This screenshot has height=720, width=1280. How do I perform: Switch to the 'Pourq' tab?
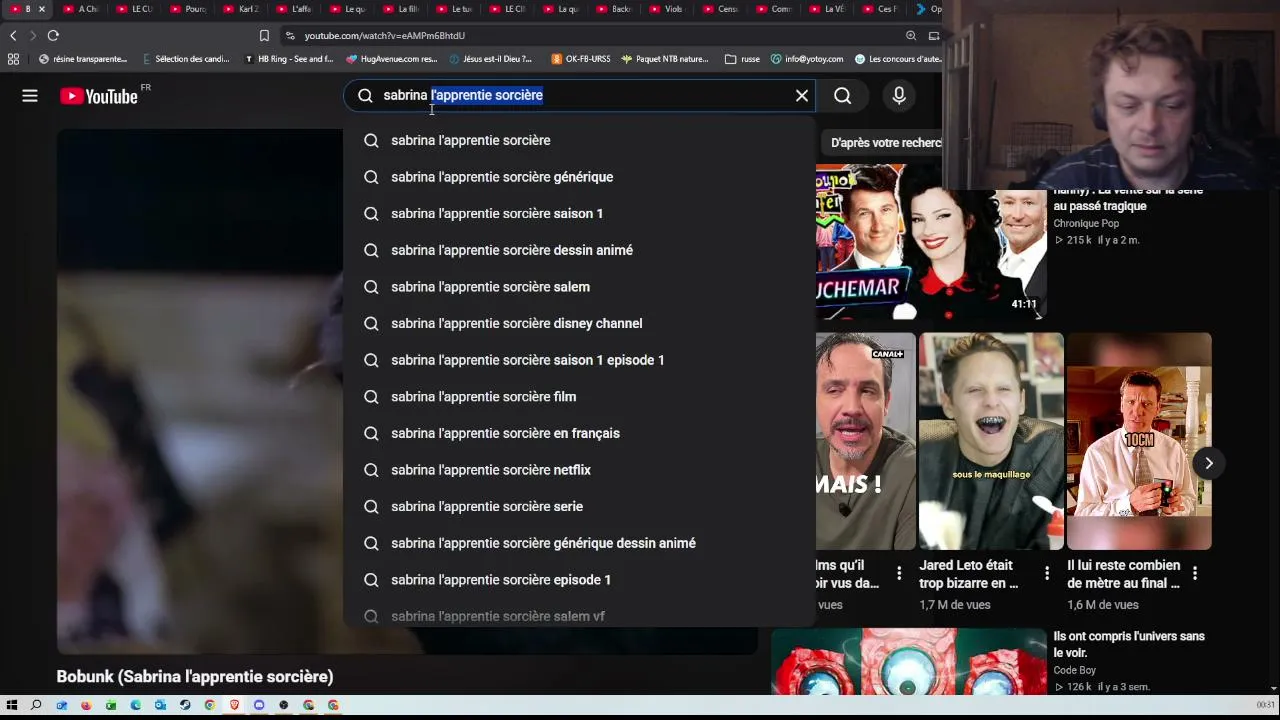[188, 9]
